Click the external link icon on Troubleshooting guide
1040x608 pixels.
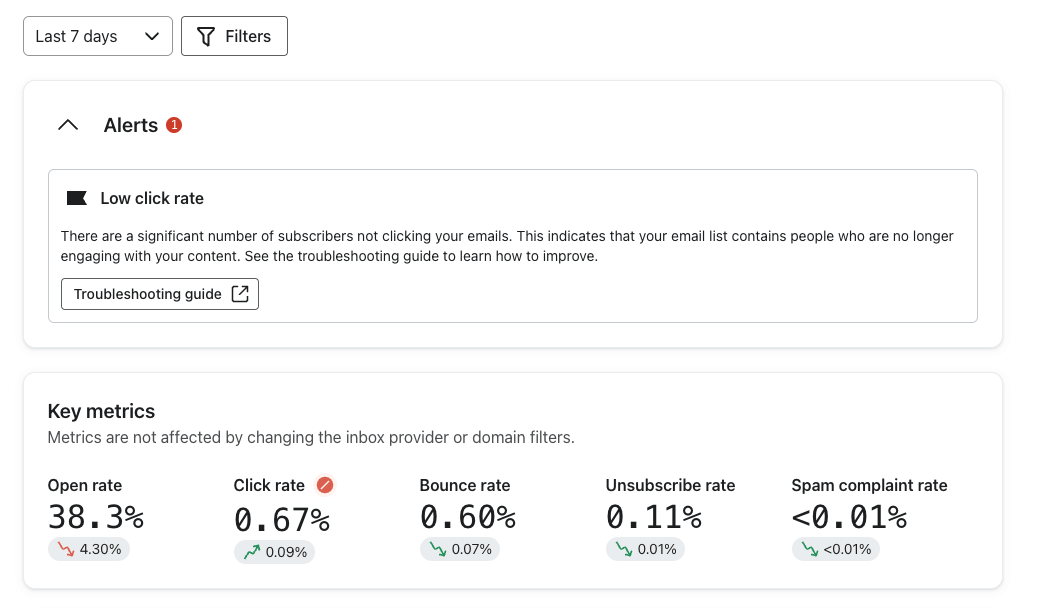click(x=240, y=294)
